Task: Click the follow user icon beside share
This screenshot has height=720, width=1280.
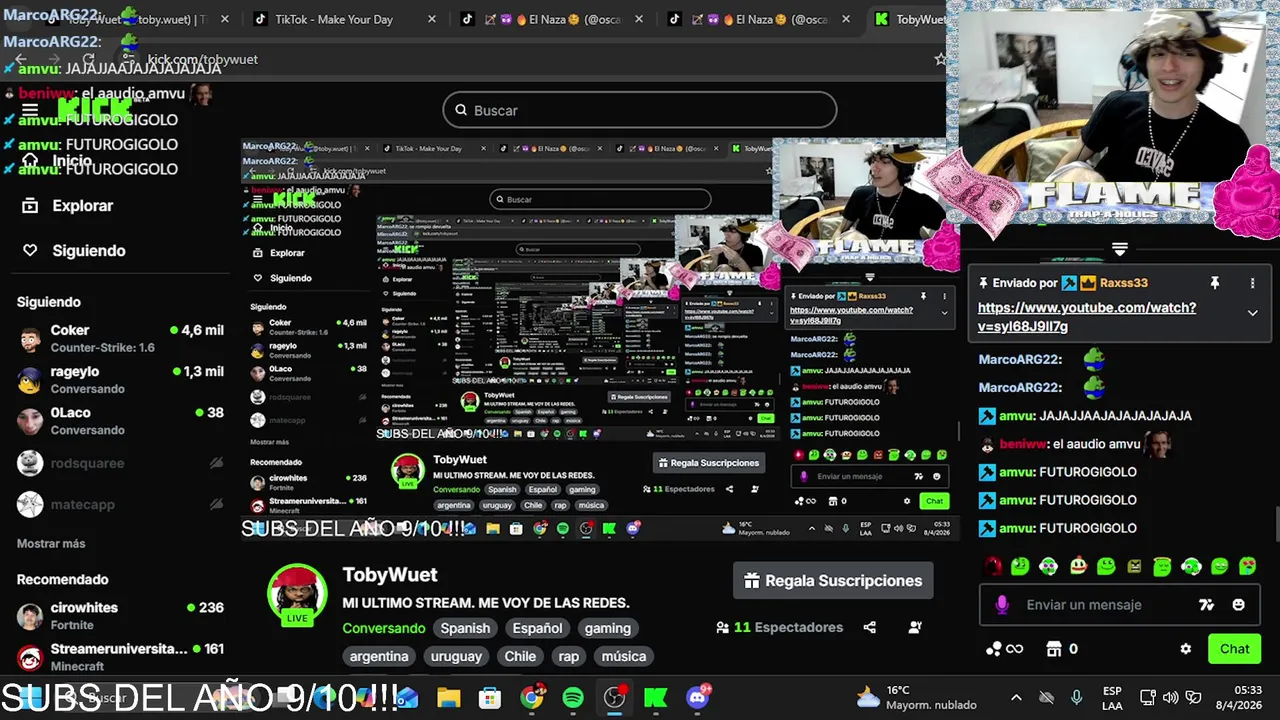Action: [x=915, y=627]
